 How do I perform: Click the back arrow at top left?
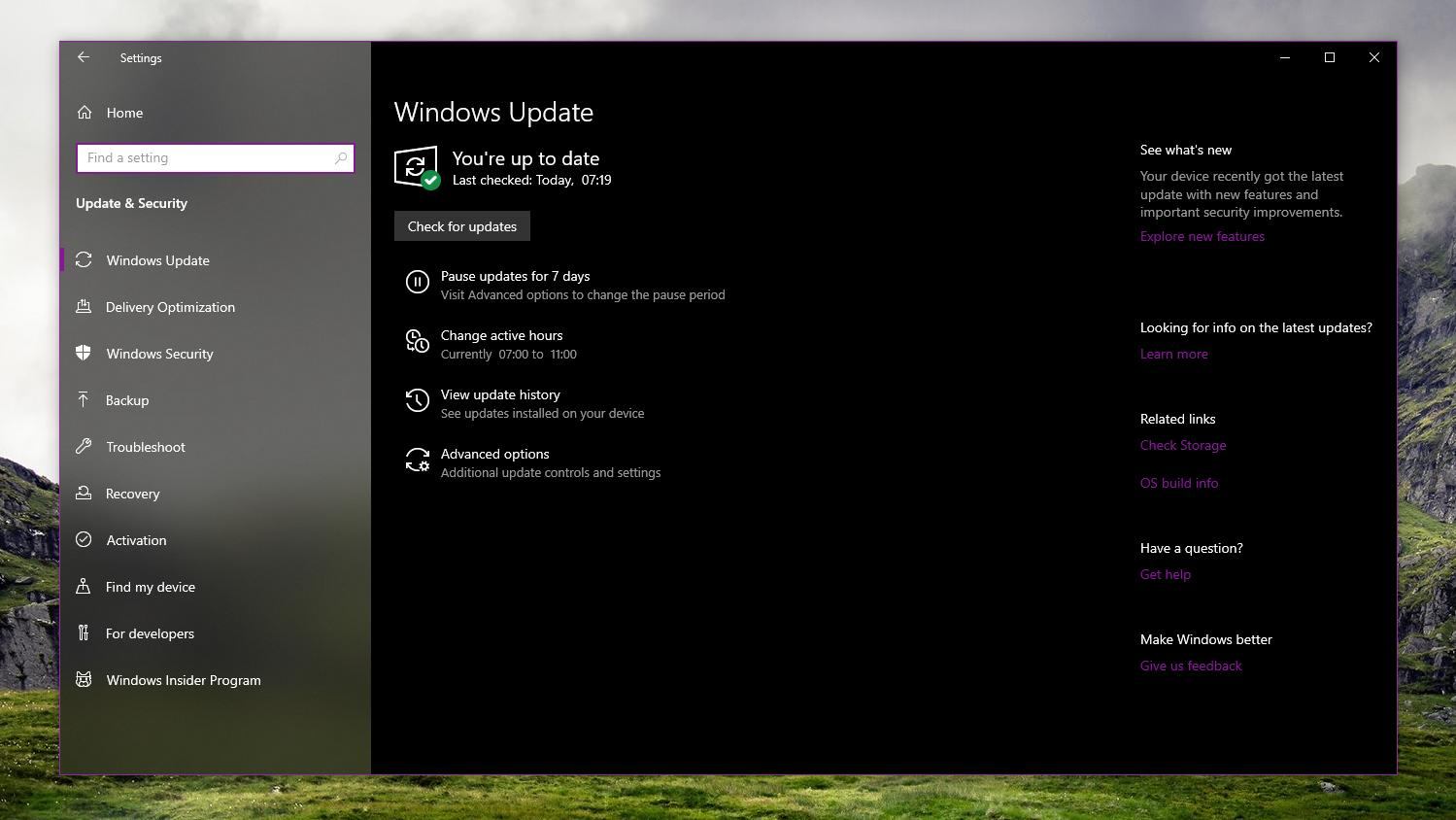pos(84,57)
